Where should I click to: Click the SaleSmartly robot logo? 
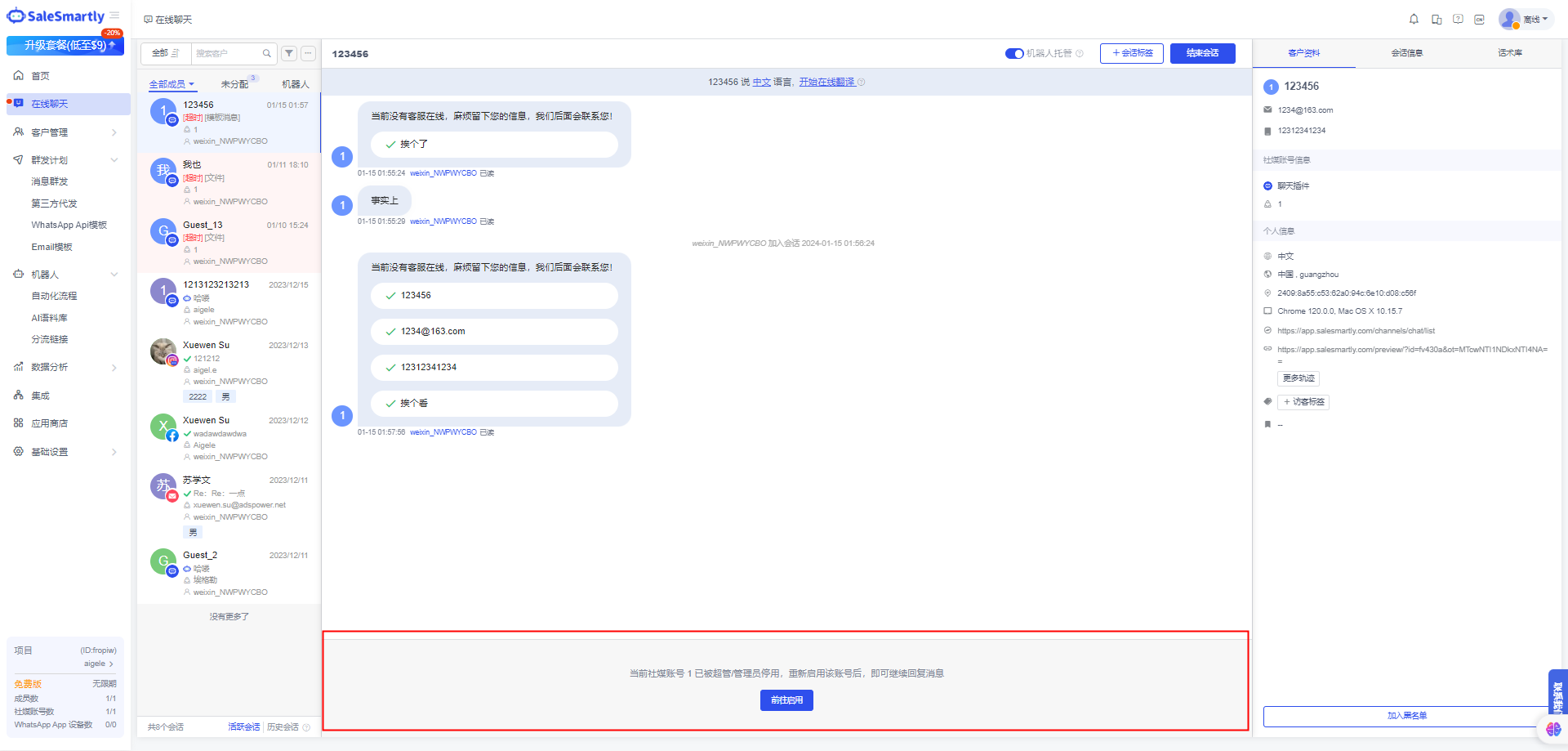[16, 16]
